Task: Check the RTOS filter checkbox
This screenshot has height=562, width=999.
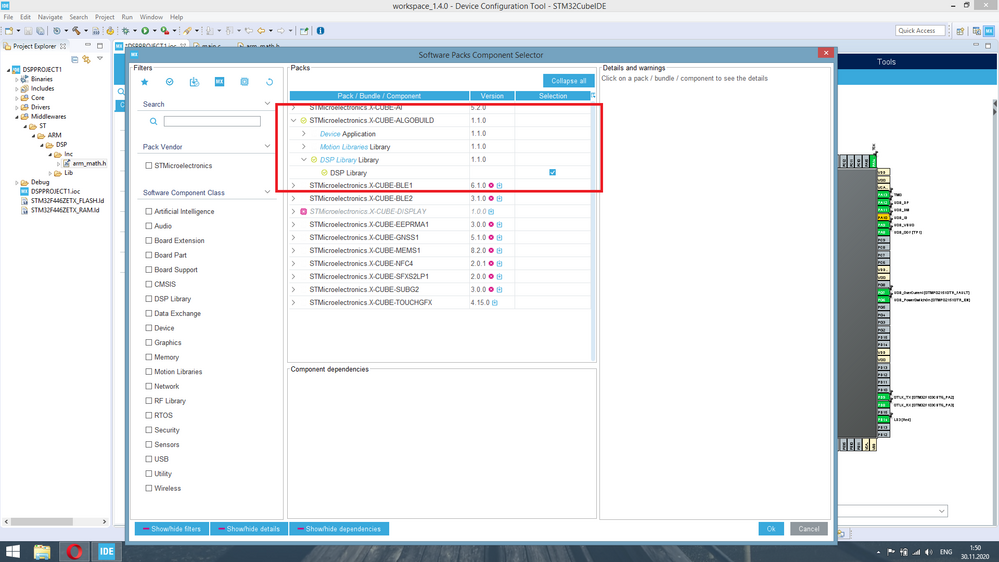Action: pyautogui.click(x=148, y=415)
